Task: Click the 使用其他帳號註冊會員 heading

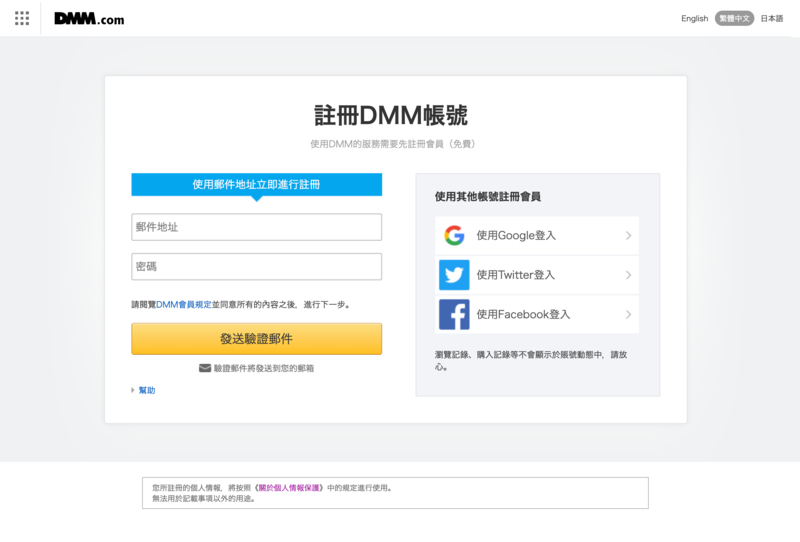Action: (x=488, y=196)
